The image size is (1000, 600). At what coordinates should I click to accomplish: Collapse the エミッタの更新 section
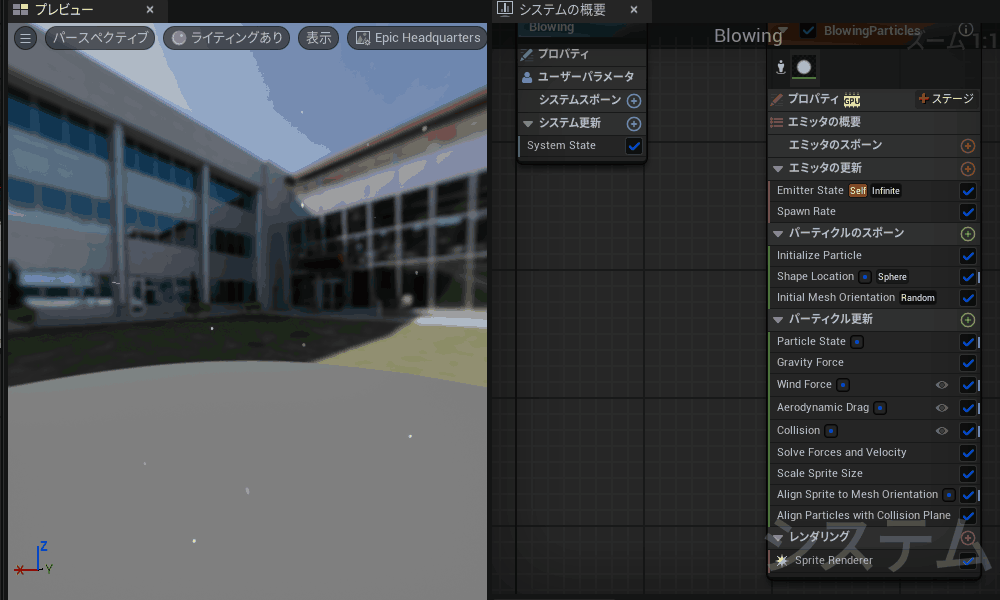click(x=778, y=168)
